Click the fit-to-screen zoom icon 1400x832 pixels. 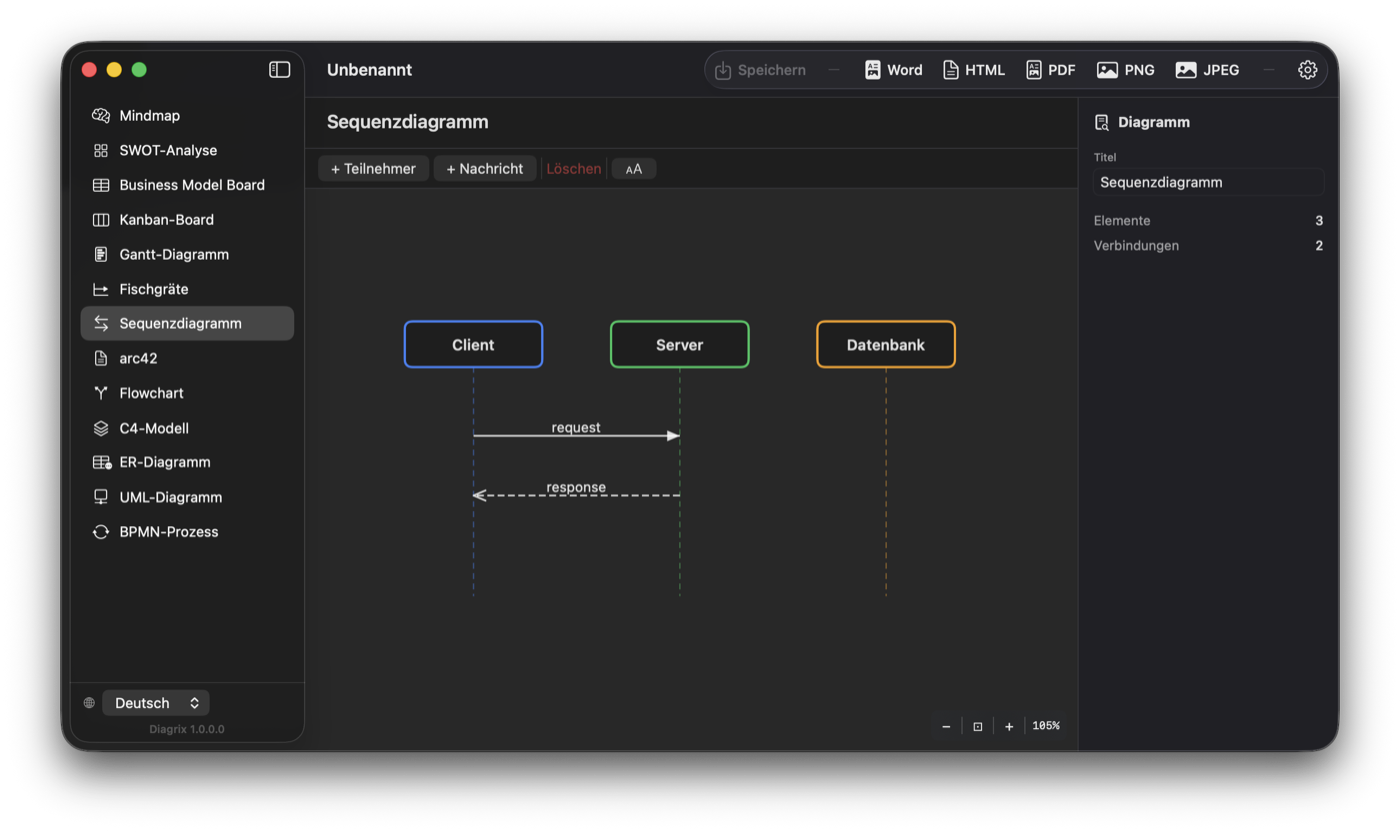[978, 726]
